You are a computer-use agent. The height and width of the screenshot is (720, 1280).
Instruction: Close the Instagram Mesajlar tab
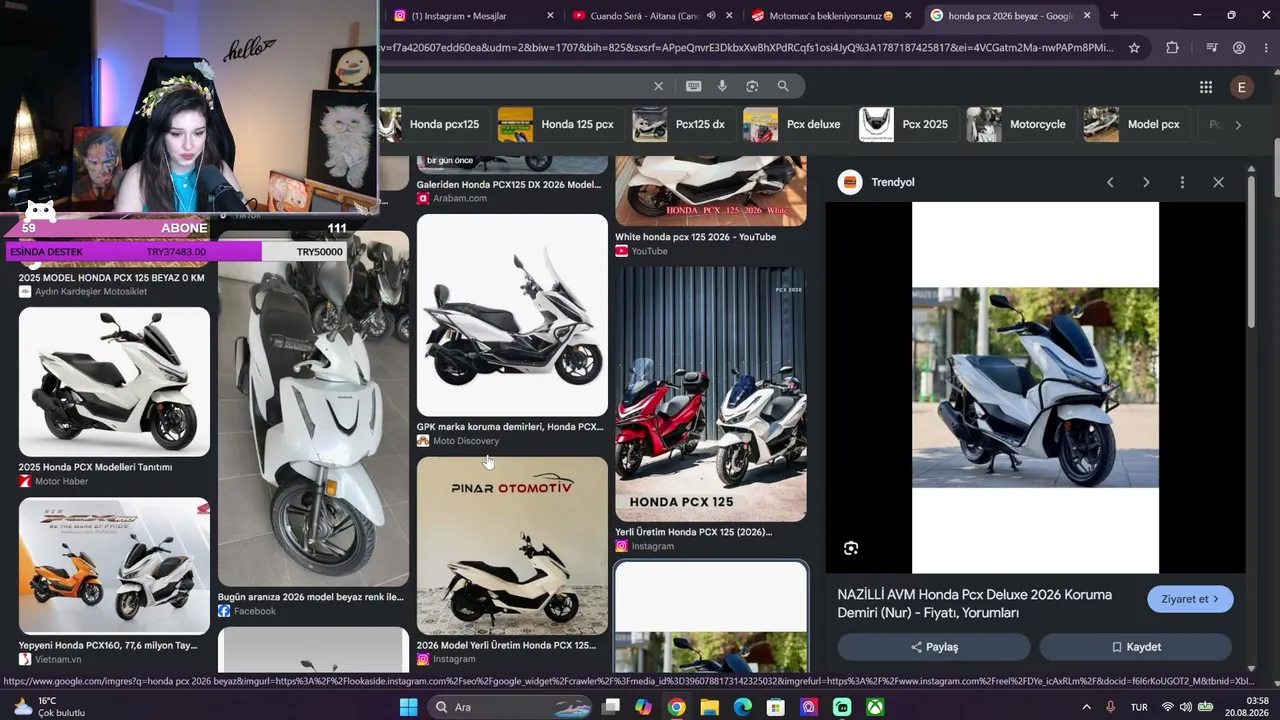tap(550, 16)
